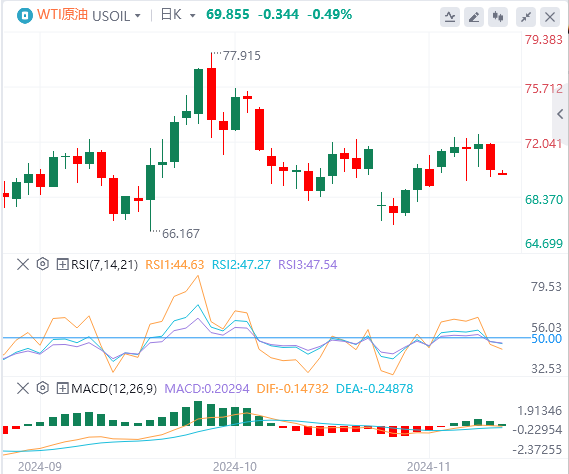This screenshot has width=569, height=474.
Task: Open the indicators line-chart icon
Action: point(450,17)
